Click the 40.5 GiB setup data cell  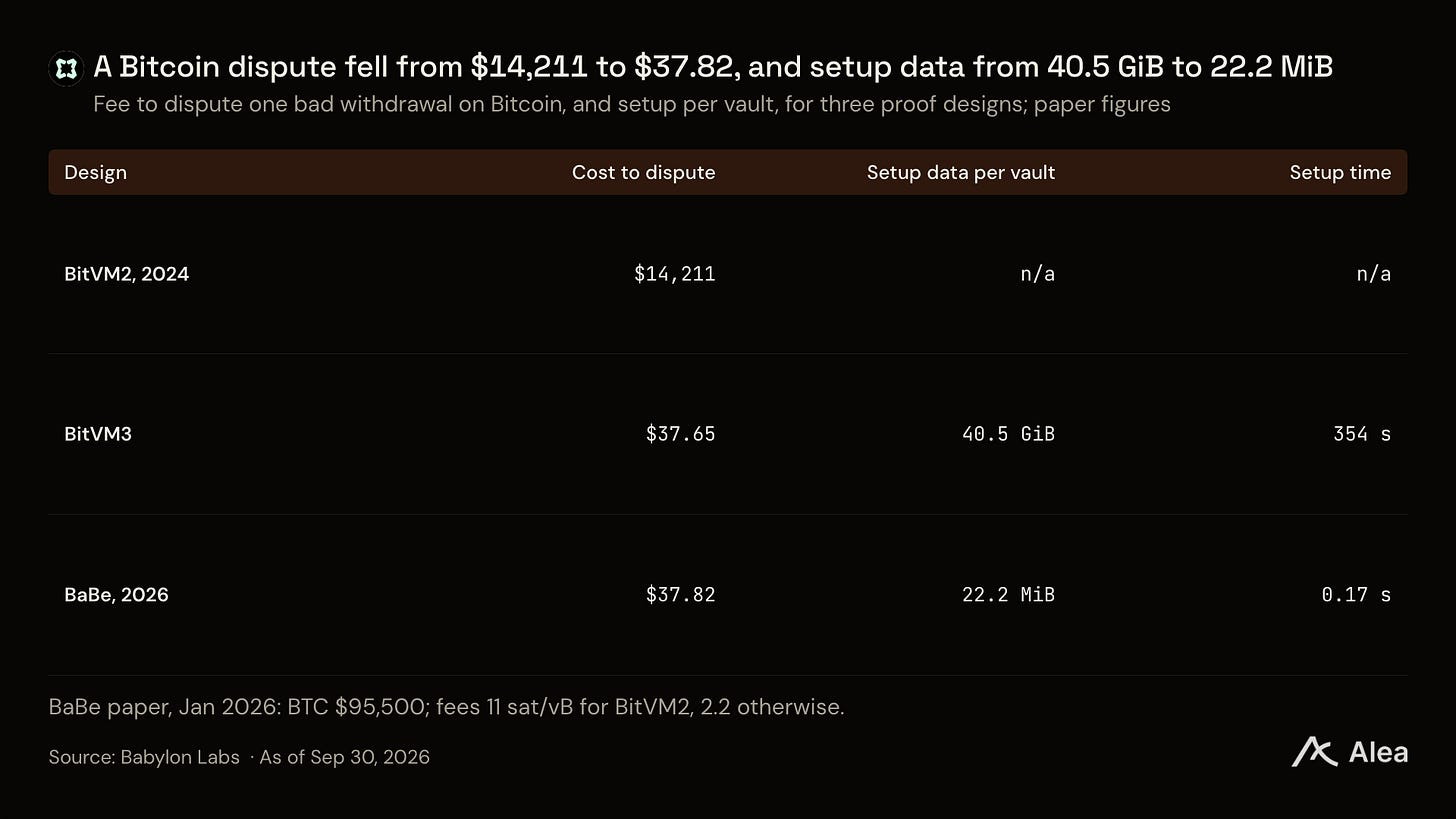coord(1008,434)
